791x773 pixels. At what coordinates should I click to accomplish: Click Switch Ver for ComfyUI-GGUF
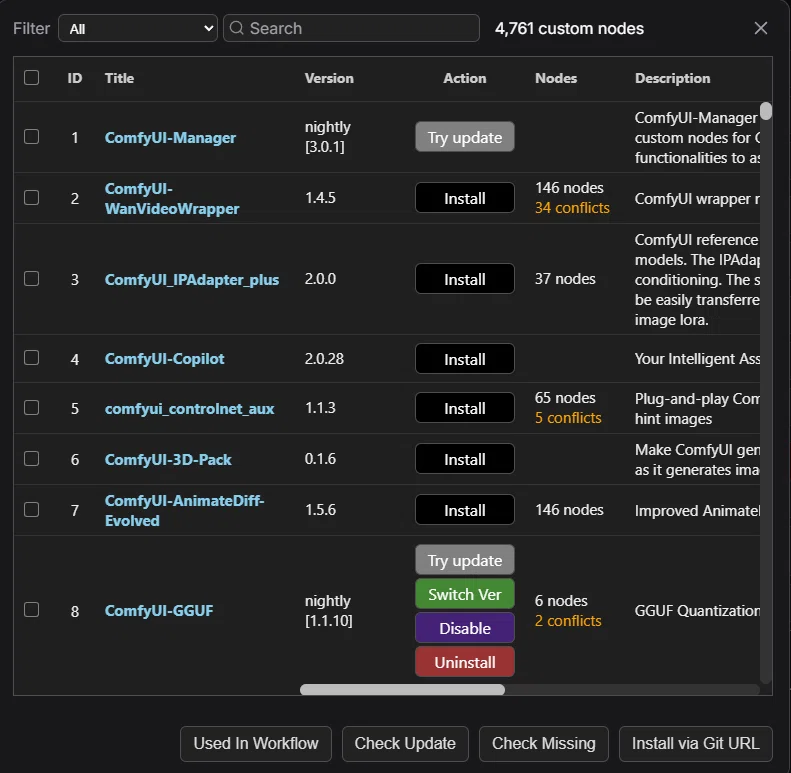pyautogui.click(x=465, y=594)
